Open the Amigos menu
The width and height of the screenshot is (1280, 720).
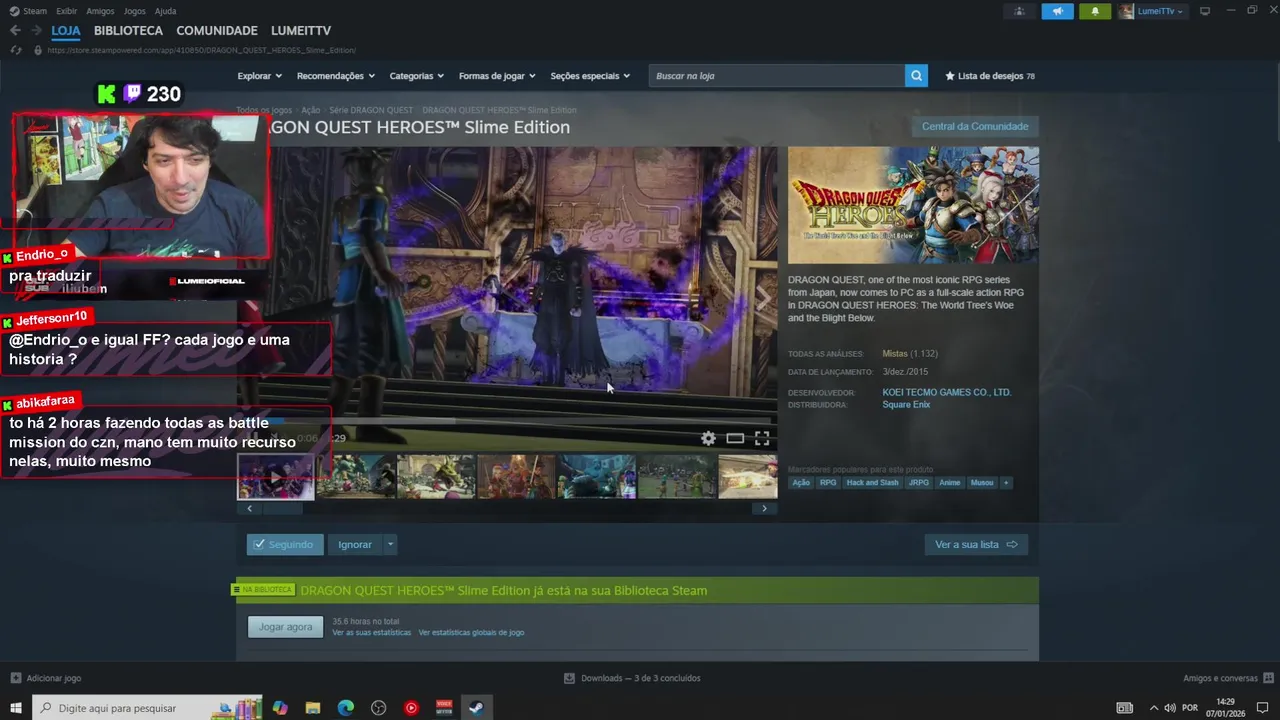pyautogui.click(x=100, y=11)
